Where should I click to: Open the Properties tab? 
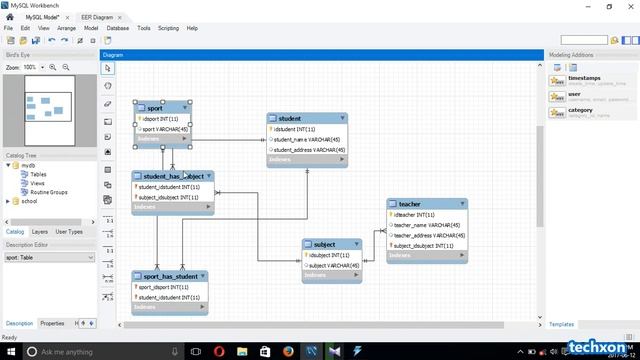[52, 323]
